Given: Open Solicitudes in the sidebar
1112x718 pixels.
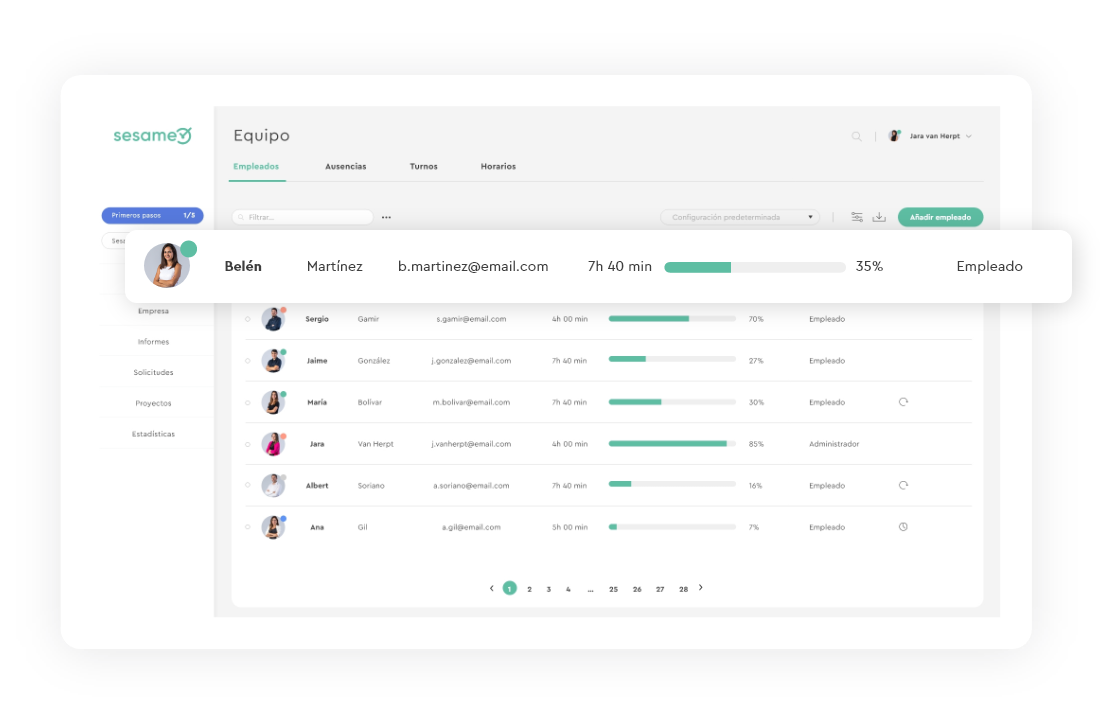Looking at the screenshot, I should pos(153,372).
